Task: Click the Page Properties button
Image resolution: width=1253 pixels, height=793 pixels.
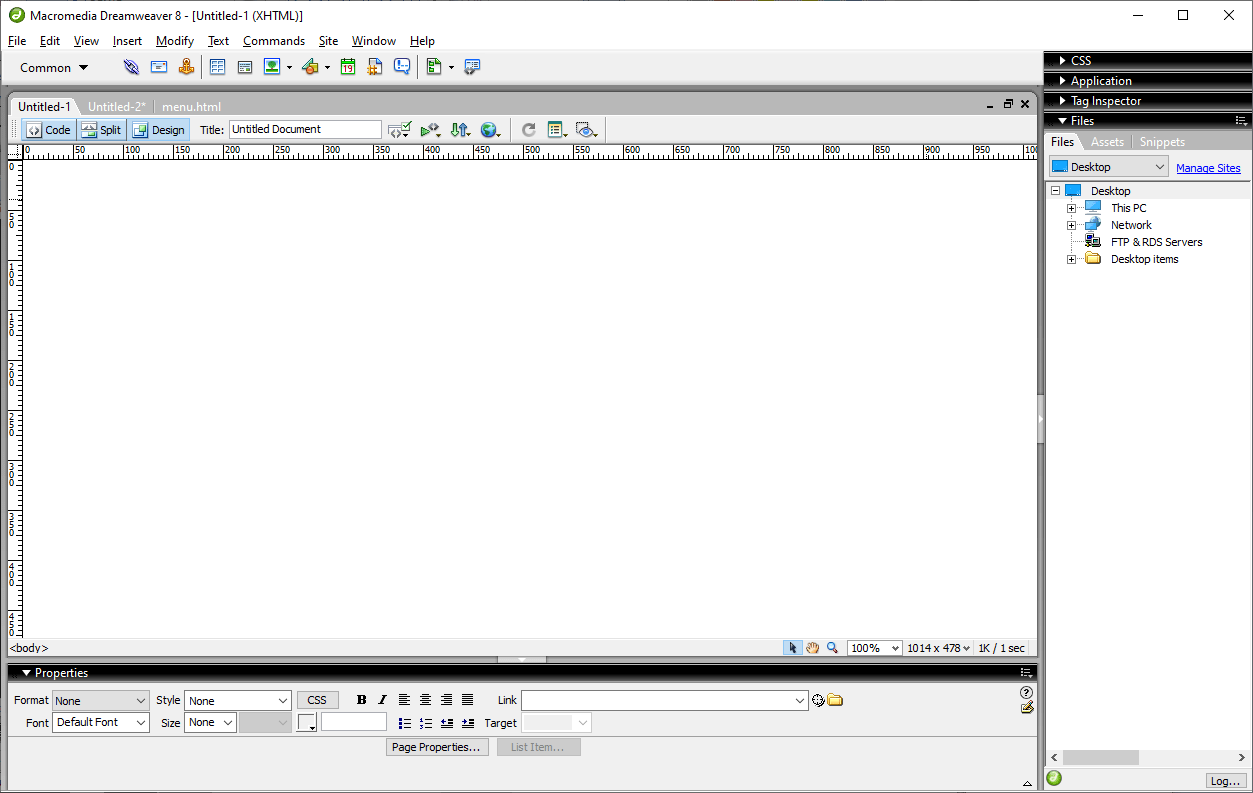Action: tap(437, 747)
